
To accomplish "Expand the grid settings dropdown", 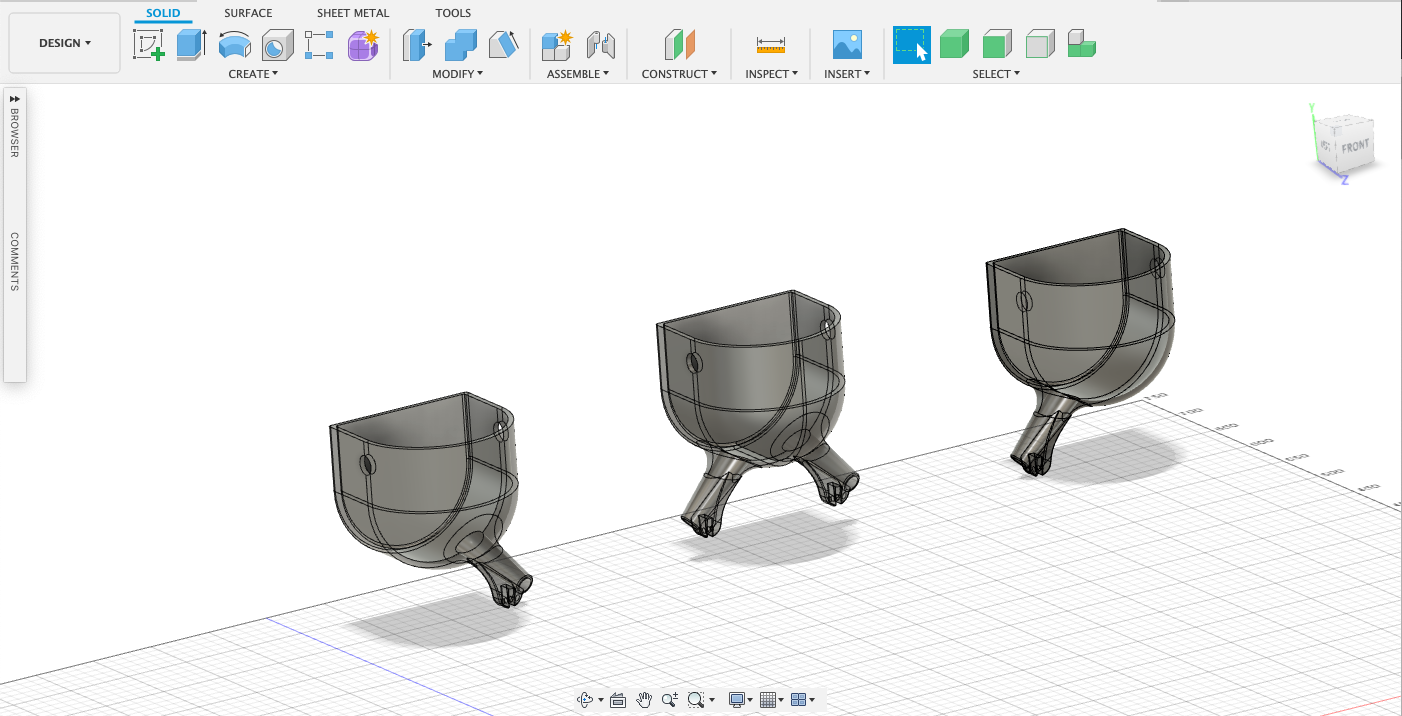I will [x=781, y=699].
